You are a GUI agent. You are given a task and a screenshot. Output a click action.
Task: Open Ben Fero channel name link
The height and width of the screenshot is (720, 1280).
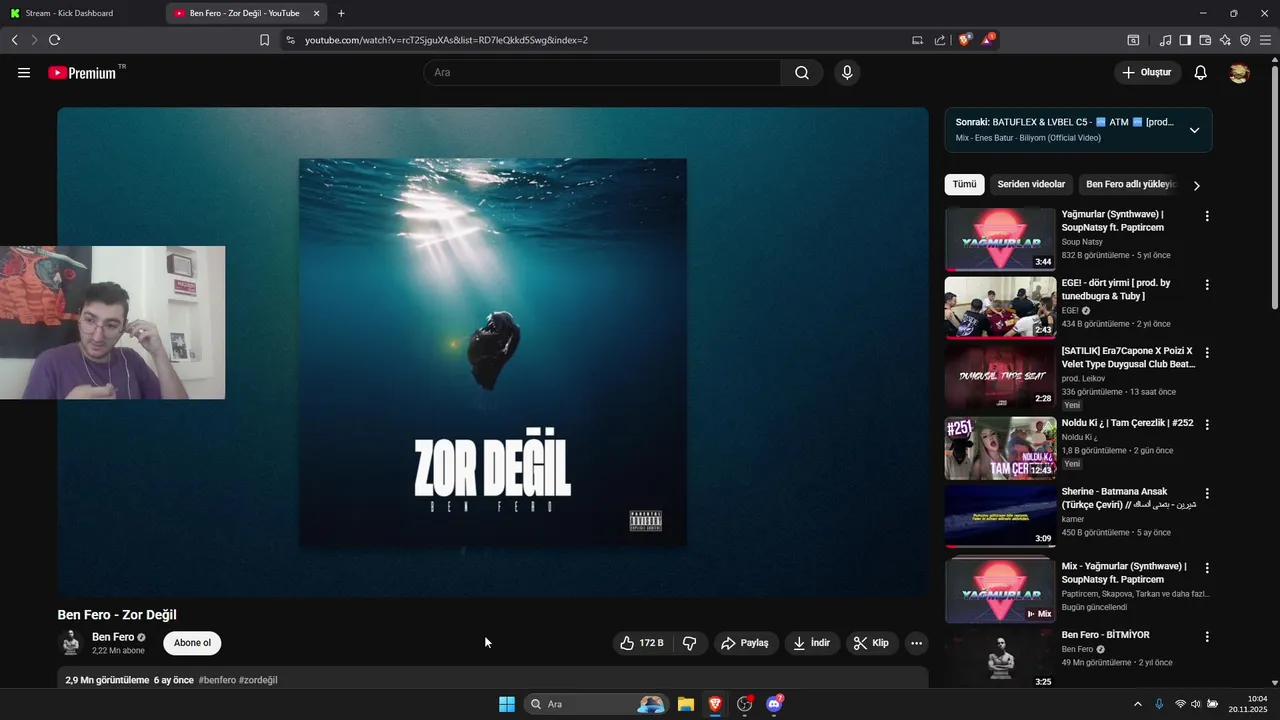pos(113,637)
